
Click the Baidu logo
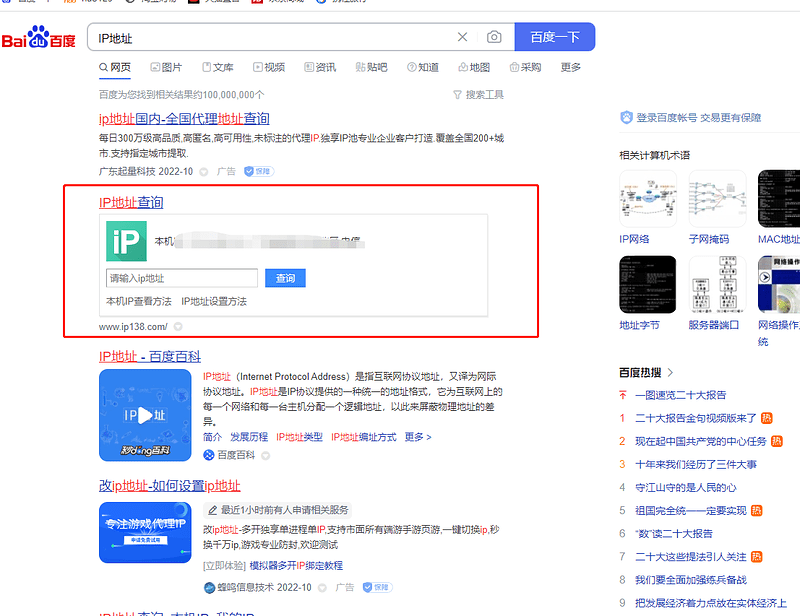pos(39,37)
